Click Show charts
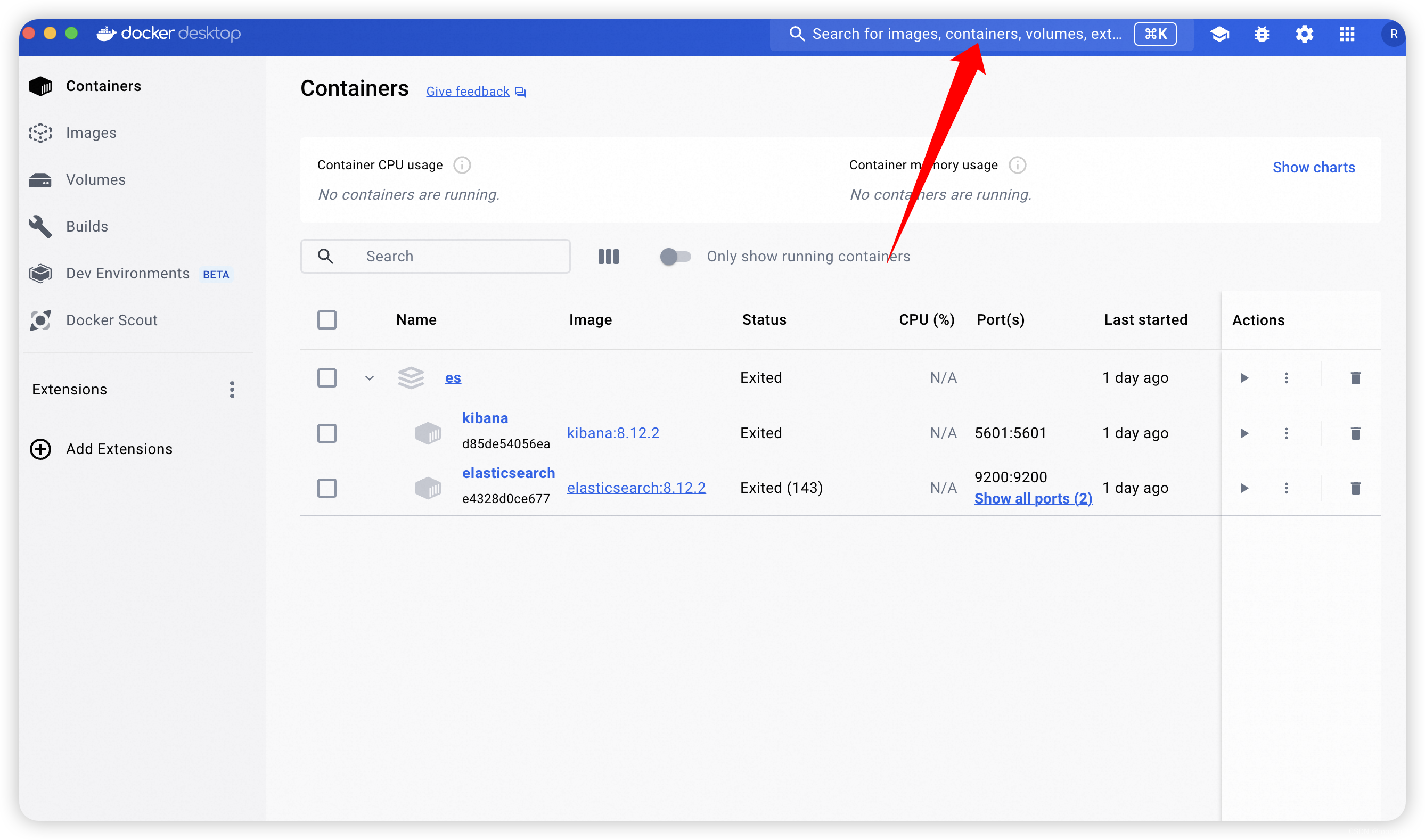Image resolution: width=1425 pixels, height=840 pixels. 1314,168
